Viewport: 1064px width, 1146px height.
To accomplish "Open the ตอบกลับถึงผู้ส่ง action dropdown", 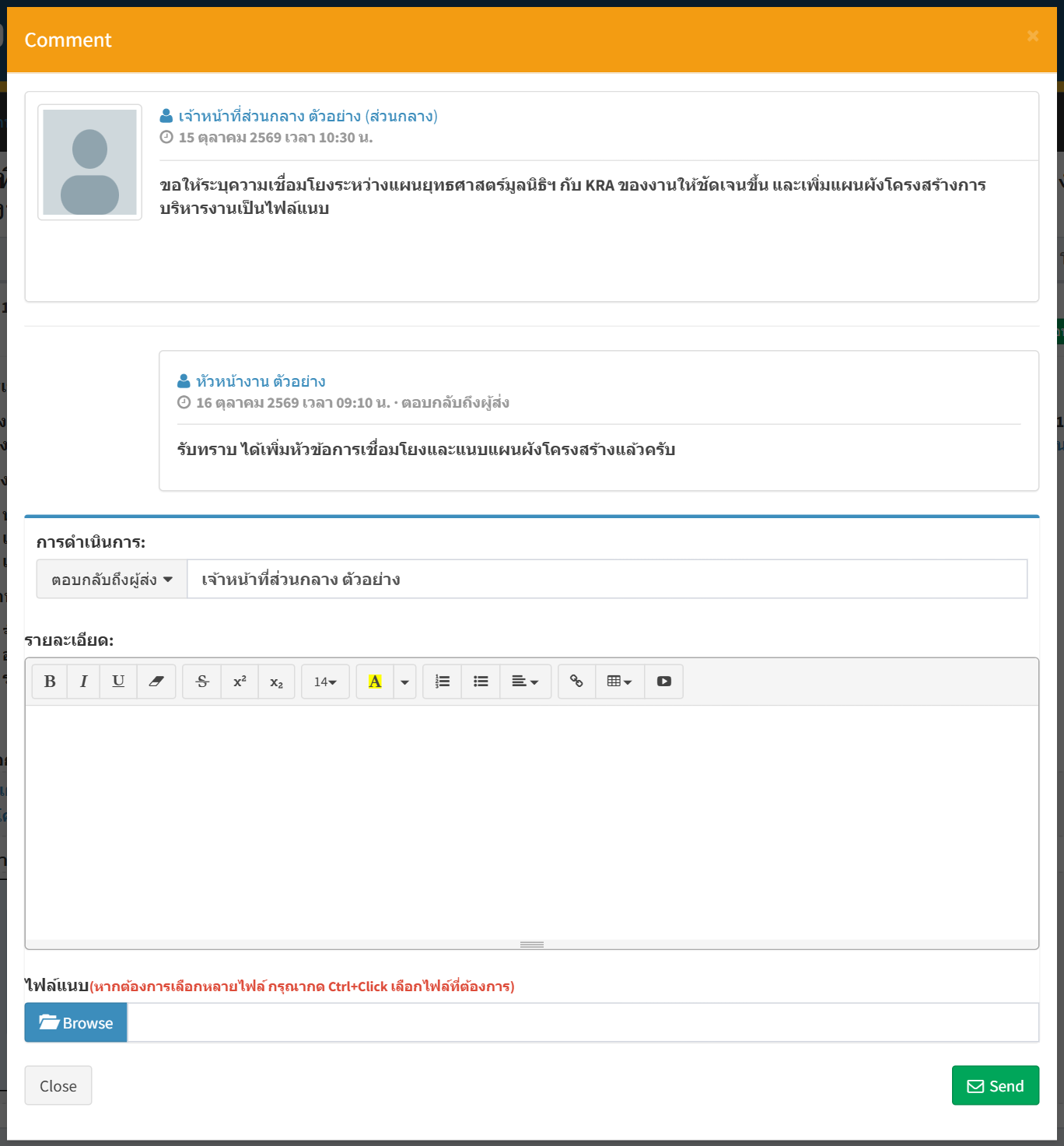I will pyautogui.click(x=112, y=579).
